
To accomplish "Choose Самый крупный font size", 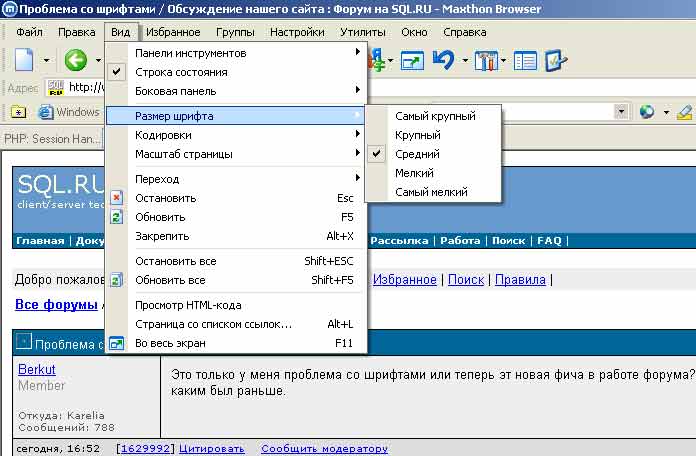I will (x=435, y=116).
